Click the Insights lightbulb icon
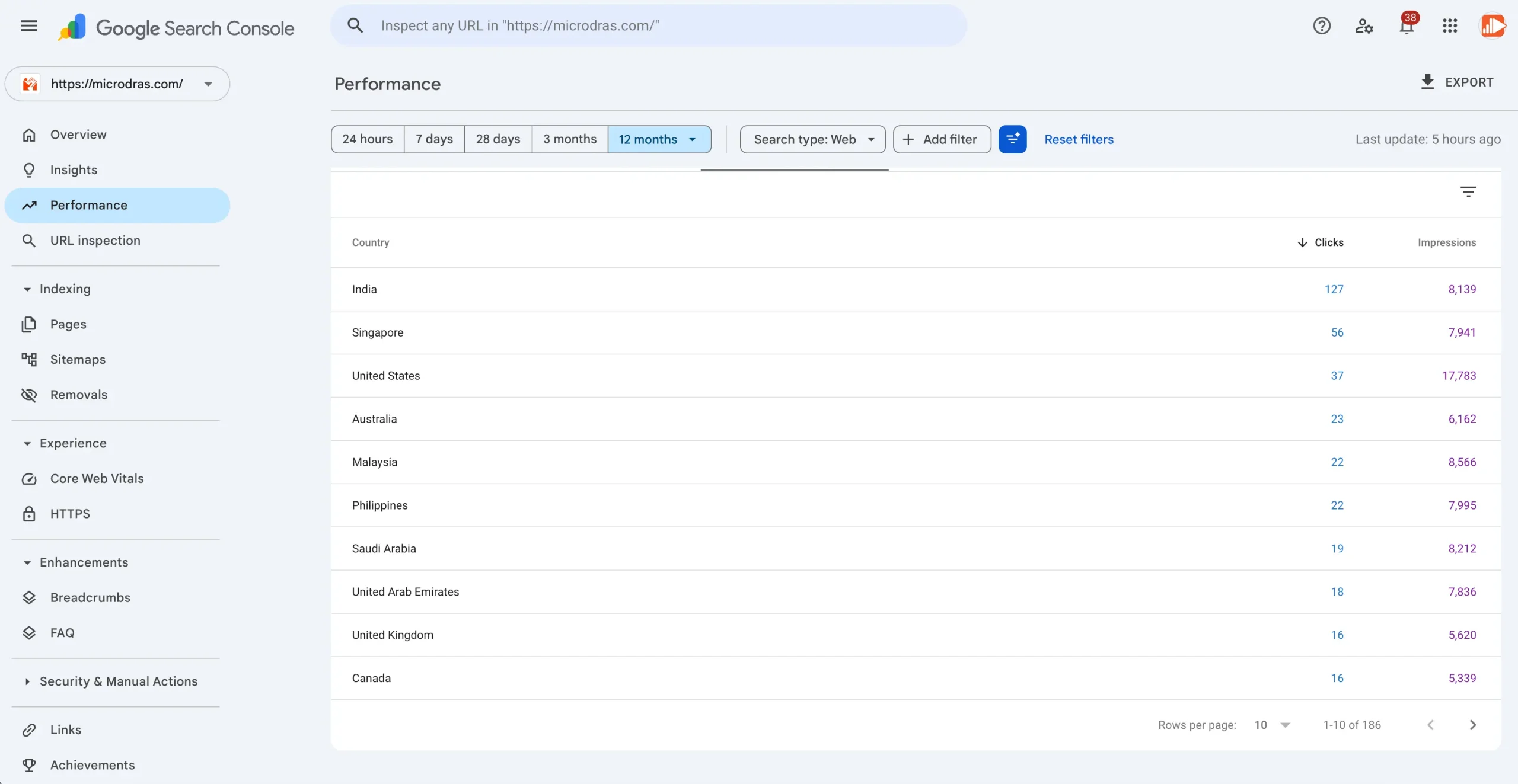The width and height of the screenshot is (1518, 784). (x=29, y=170)
